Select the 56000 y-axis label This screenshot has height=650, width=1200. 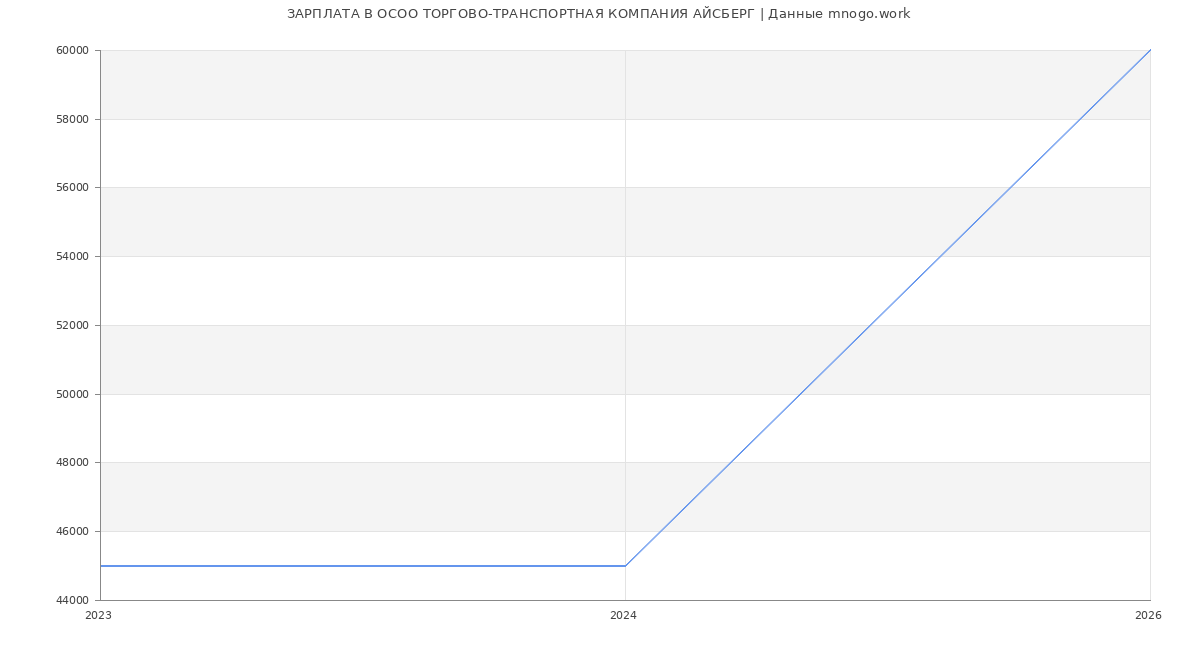(73, 188)
